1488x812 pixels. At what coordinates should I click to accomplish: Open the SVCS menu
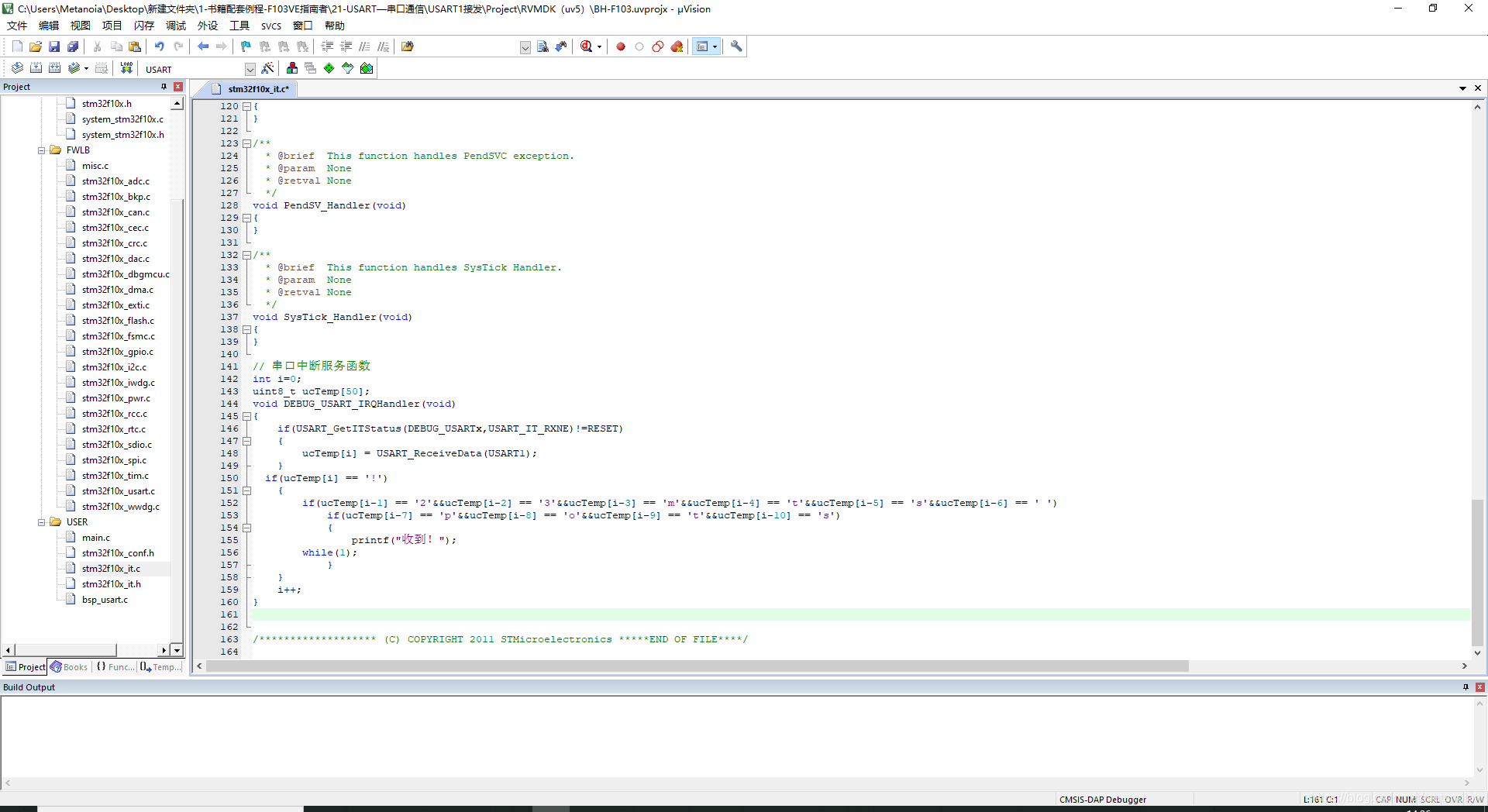coord(271,26)
